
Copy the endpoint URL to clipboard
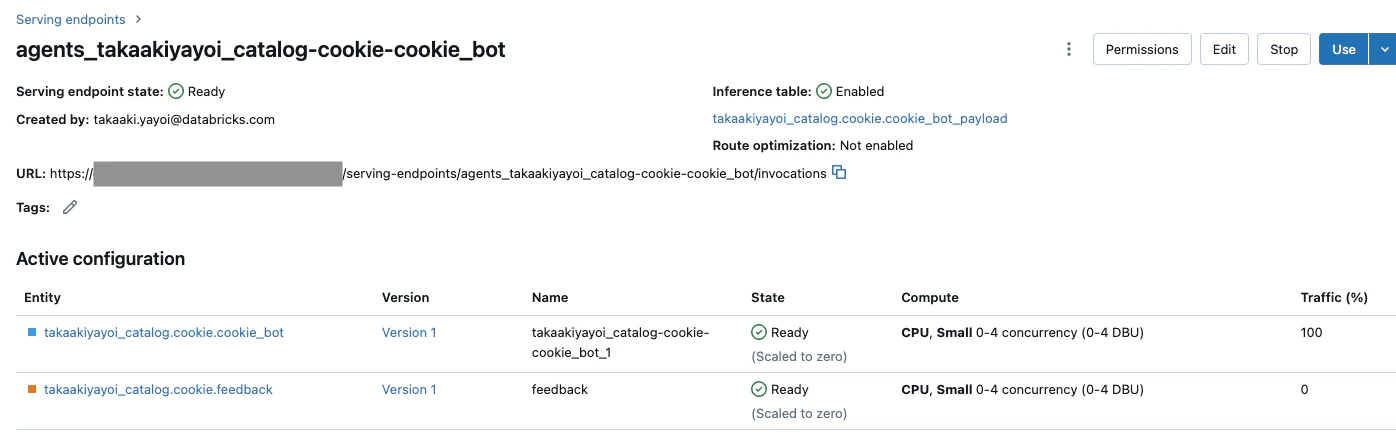pyautogui.click(x=840, y=173)
